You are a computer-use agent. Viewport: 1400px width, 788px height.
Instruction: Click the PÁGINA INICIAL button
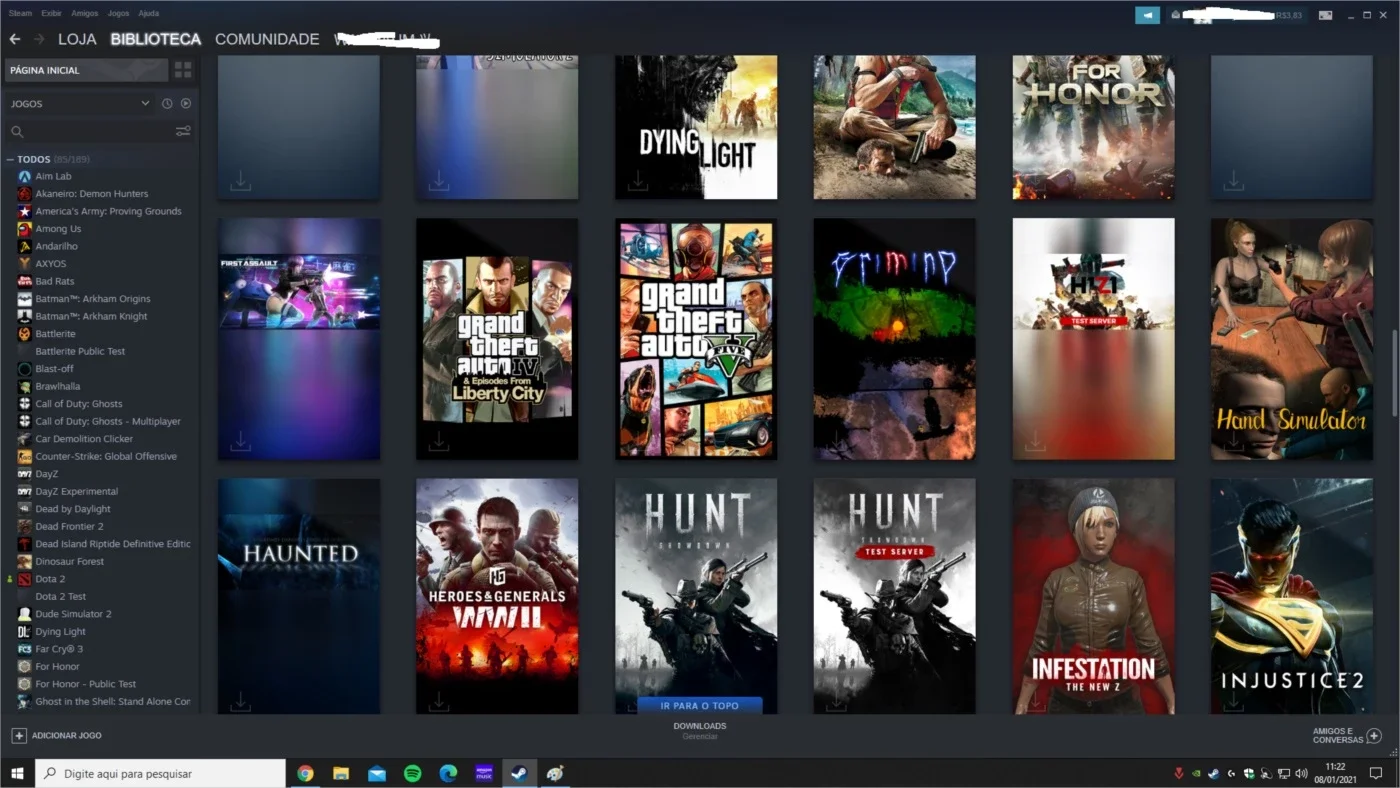click(87, 70)
